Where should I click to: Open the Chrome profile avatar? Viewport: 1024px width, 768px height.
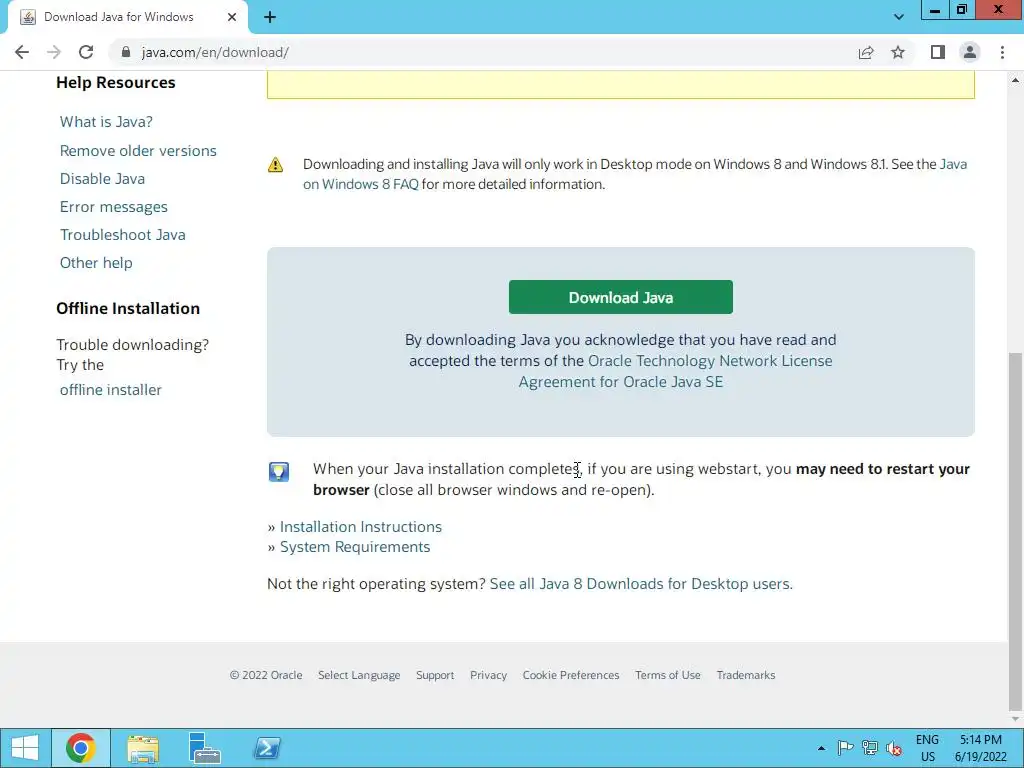(x=970, y=52)
